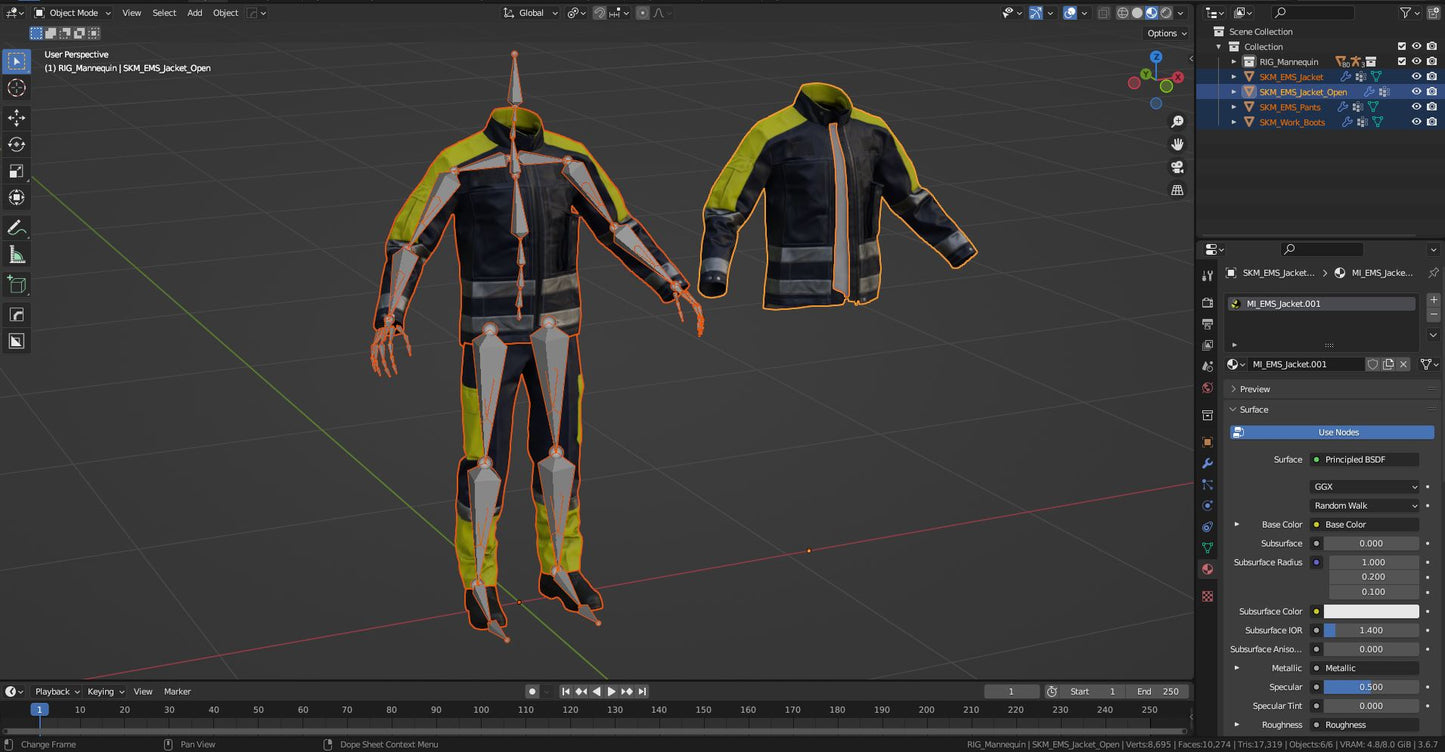Hide SKM_EMS_Pants in the viewport
1445x752 pixels.
pos(1416,107)
